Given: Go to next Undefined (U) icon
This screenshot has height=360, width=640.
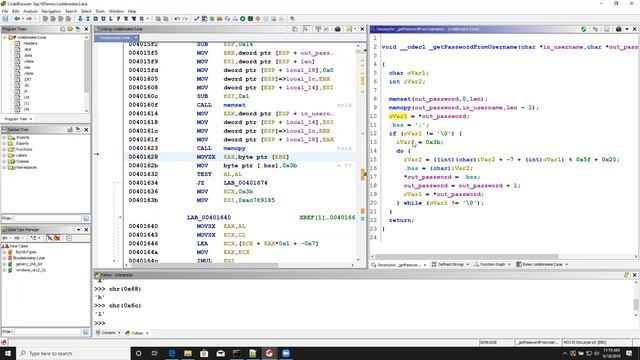Looking at the screenshot, I should [103, 19].
